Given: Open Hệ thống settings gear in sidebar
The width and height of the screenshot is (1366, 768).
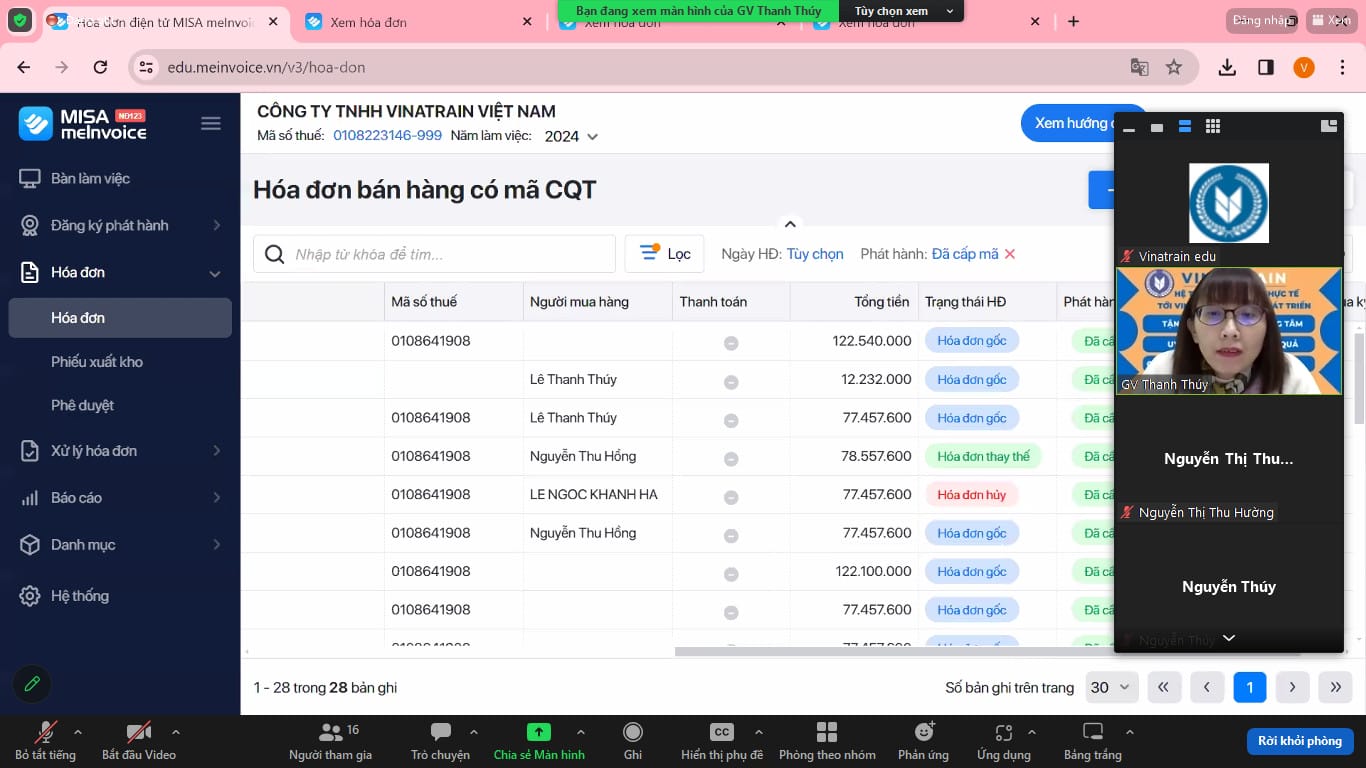Looking at the screenshot, I should (x=31, y=596).
